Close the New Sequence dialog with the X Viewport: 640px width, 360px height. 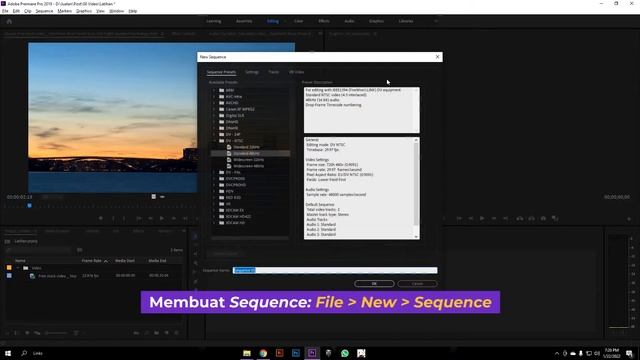tap(438, 57)
